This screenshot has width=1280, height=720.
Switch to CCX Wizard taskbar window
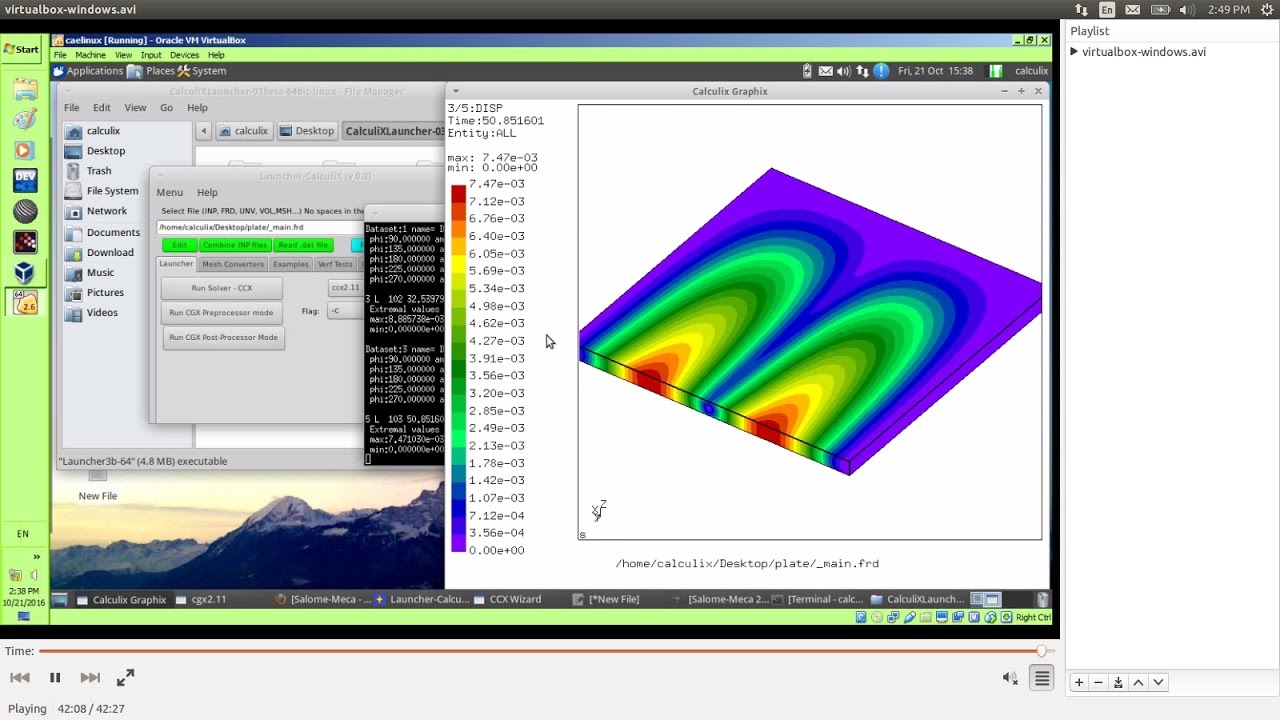[507, 600]
